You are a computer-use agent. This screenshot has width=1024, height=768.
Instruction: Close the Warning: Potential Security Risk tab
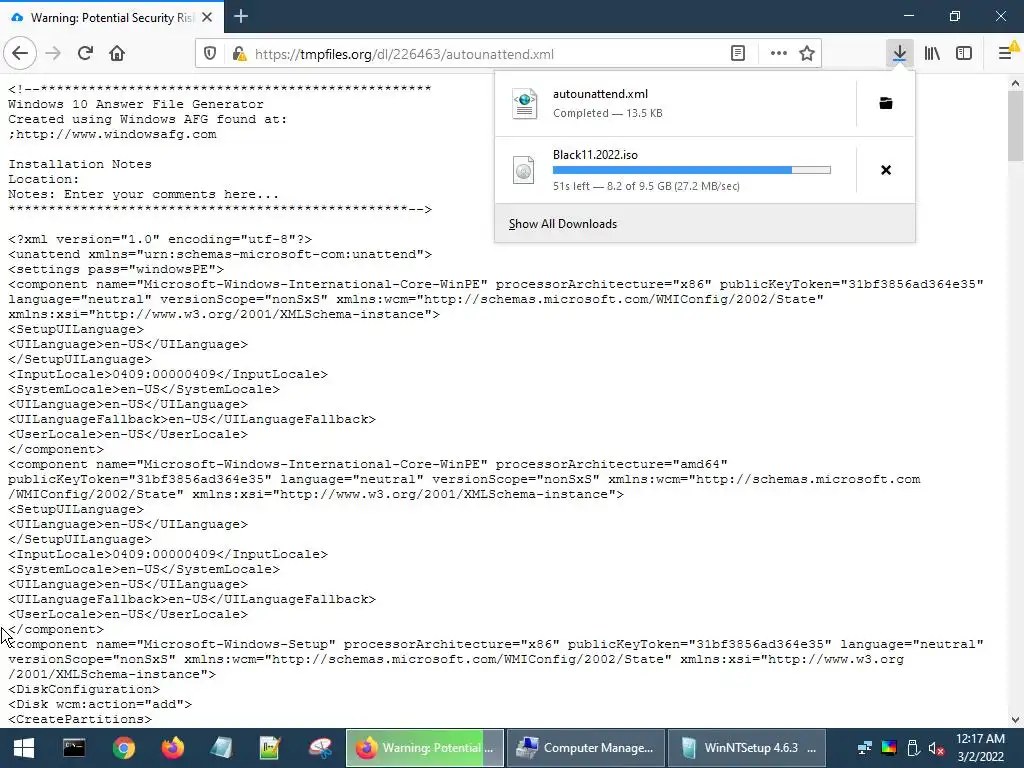pyautogui.click(x=207, y=18)
